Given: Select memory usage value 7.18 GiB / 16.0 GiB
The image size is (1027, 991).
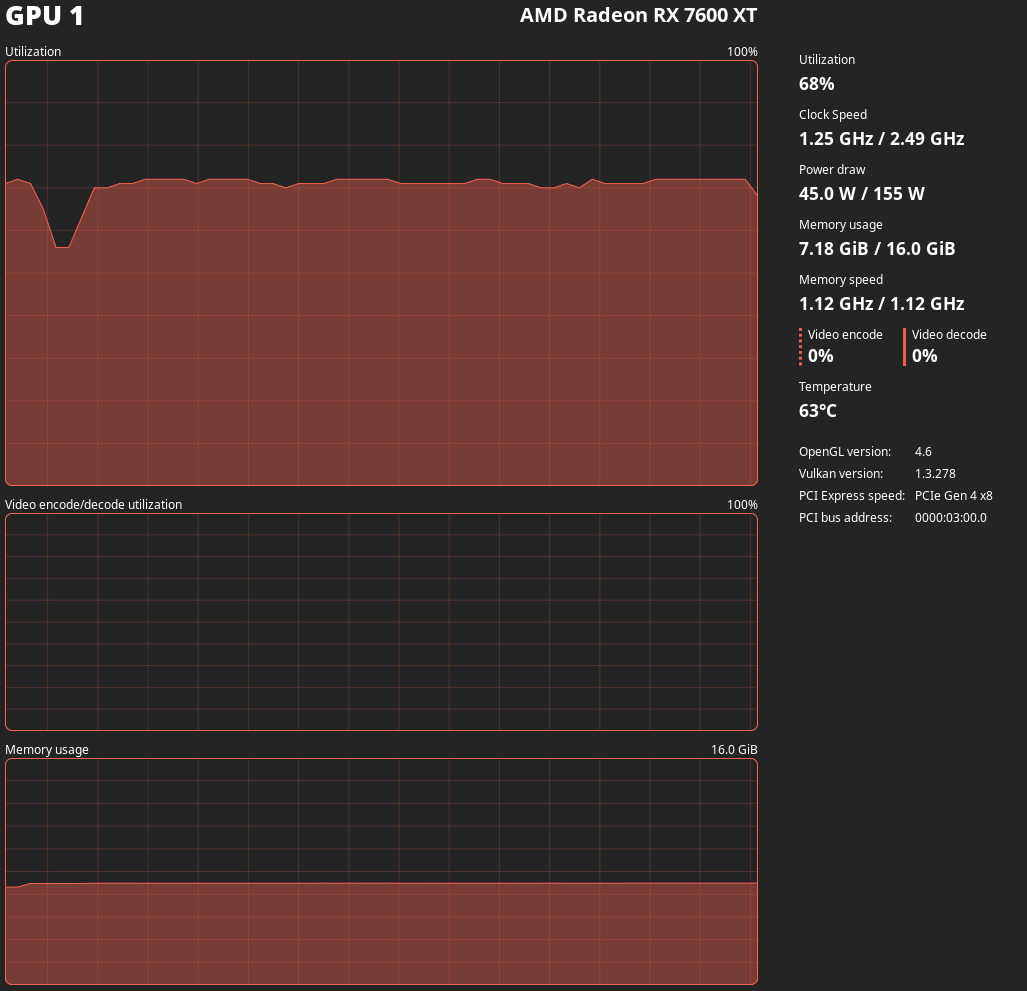Looking at the screenshot, I should (876, 249).
